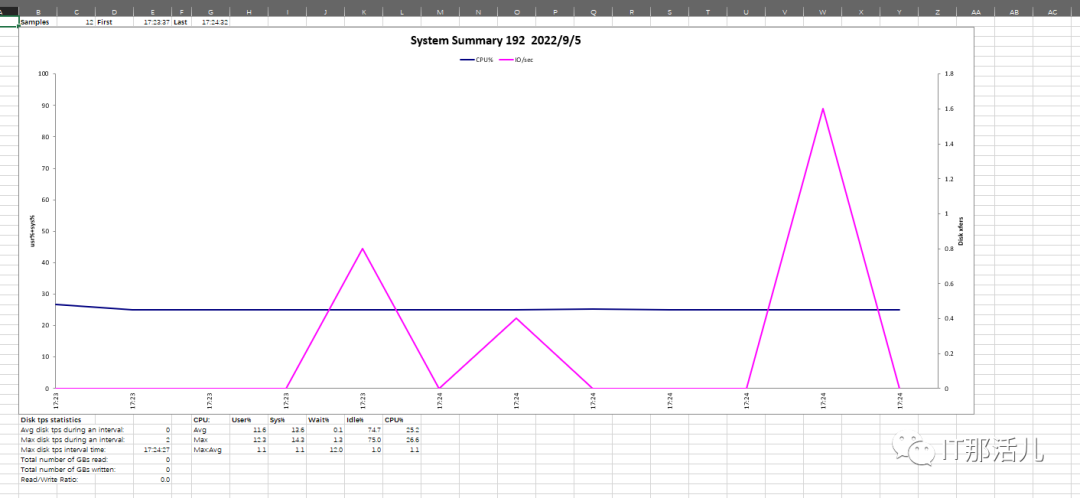Select column W header

[822, 12]
